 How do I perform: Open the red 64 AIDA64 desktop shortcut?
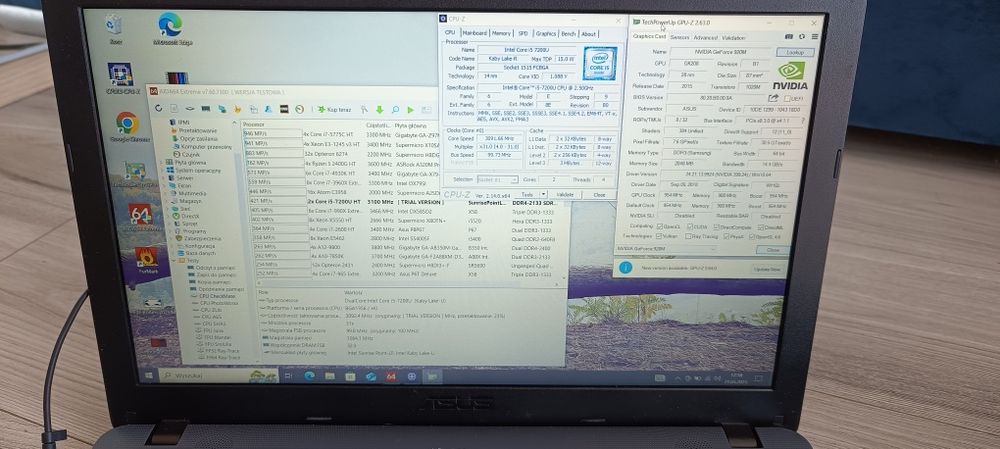[140, 214]
